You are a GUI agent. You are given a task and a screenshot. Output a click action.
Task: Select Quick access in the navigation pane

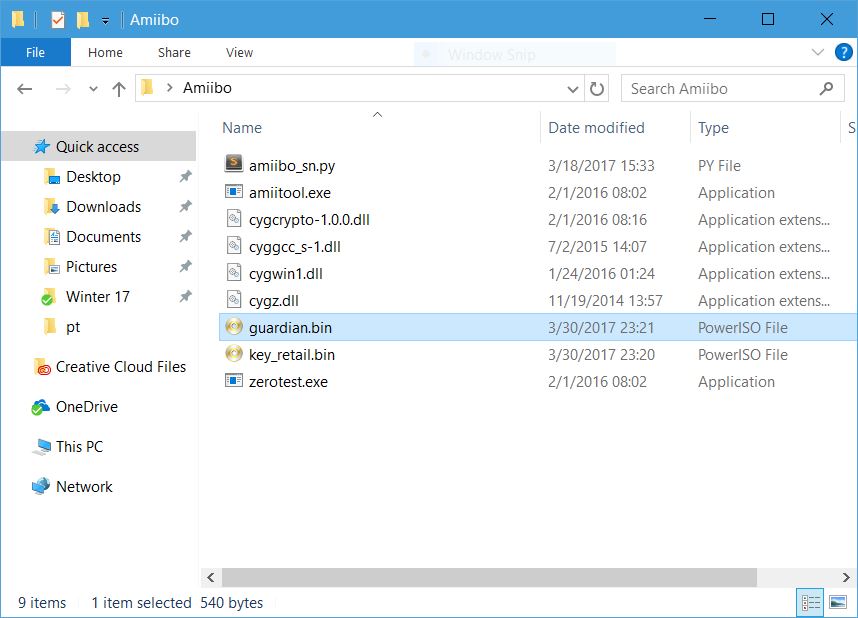[x=98, y=147]
